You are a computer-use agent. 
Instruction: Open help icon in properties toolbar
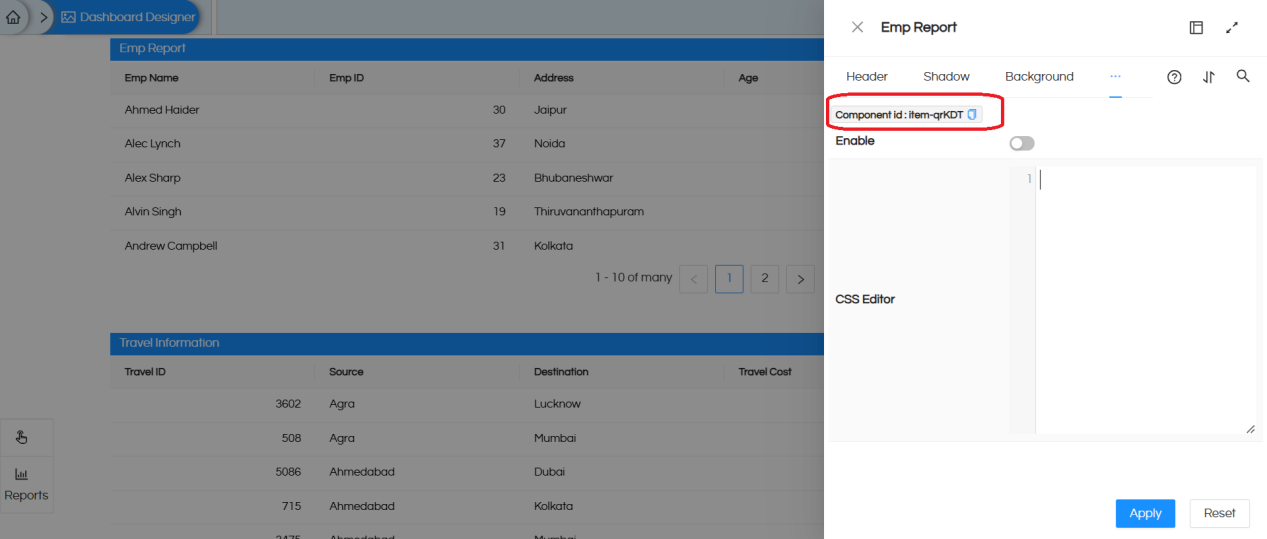click(1175, 77)
